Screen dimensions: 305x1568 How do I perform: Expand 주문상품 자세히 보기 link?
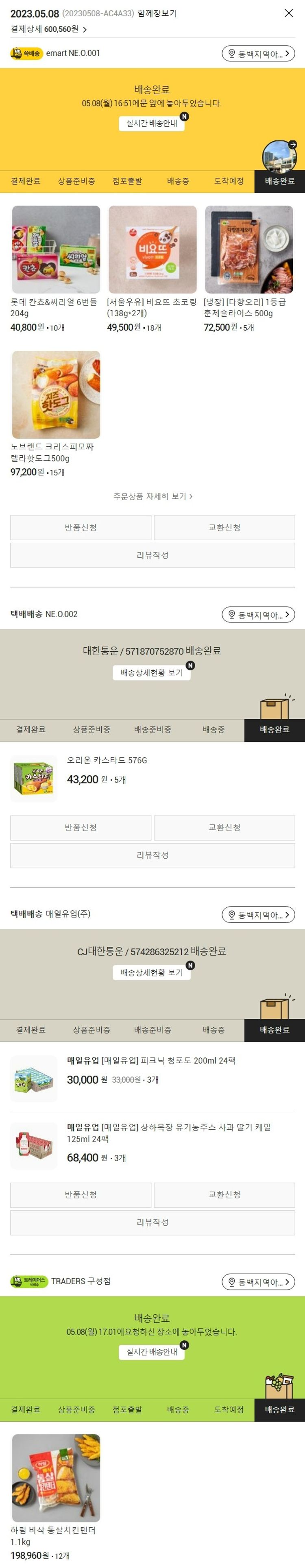(x=153, y=496)
